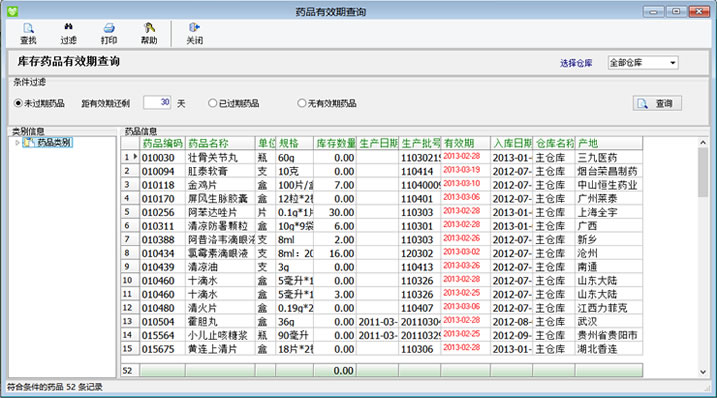Click the expiry date 2013-03-10
The image size is (717, 398).
466,184
